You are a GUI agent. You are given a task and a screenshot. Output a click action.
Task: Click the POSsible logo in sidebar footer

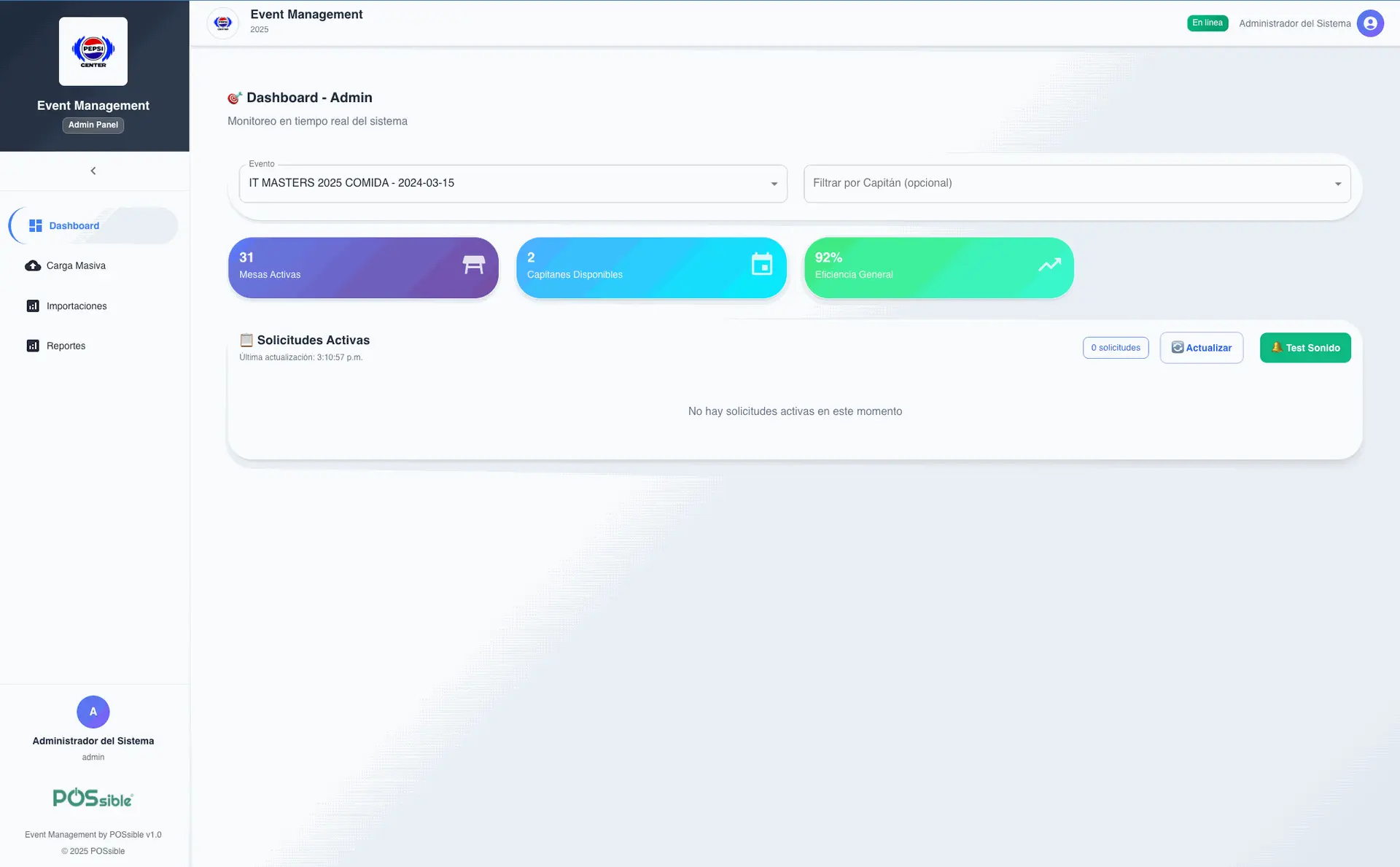[93, 798]
